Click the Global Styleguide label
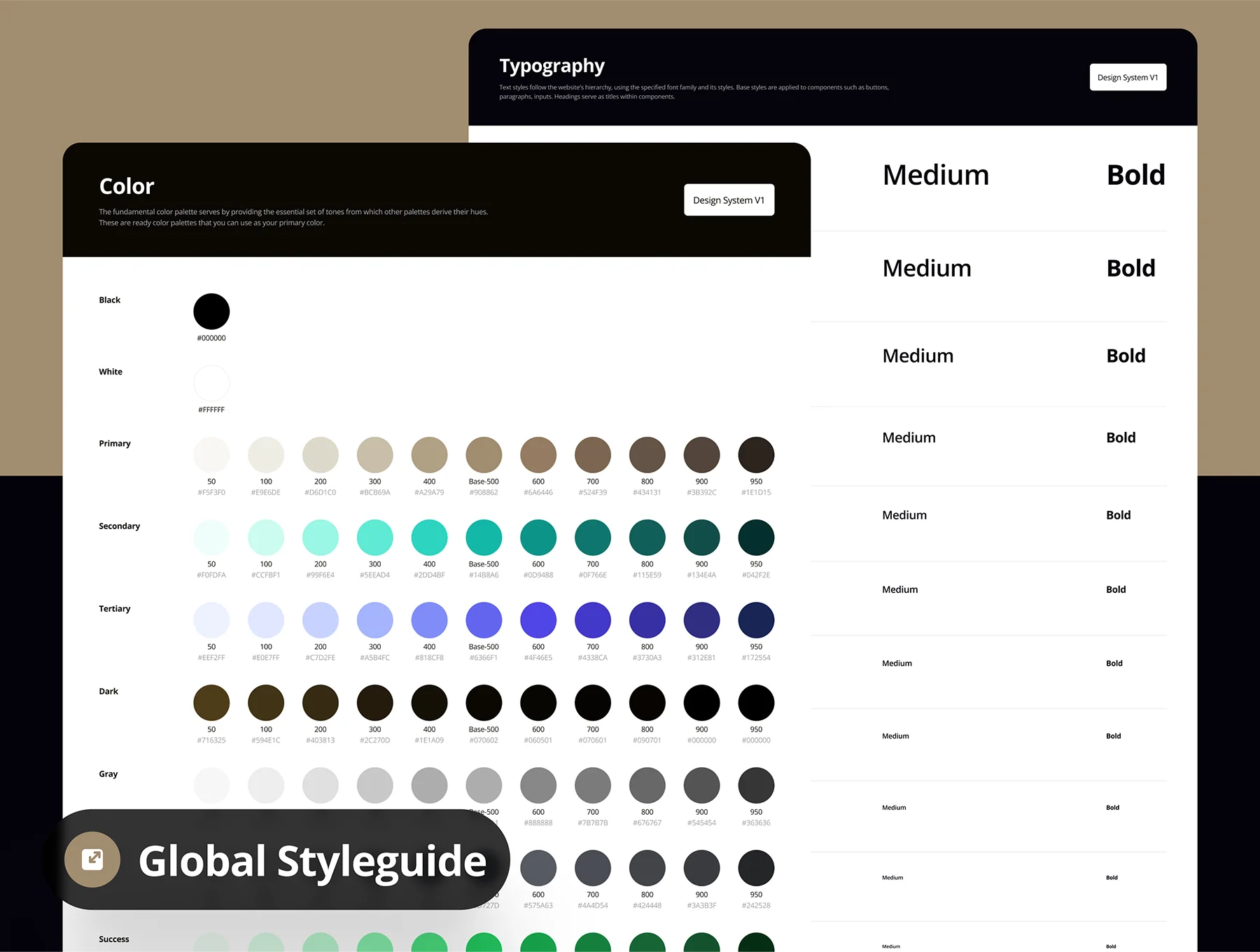The image size is (1260, 952). click(x=312, y=862)
